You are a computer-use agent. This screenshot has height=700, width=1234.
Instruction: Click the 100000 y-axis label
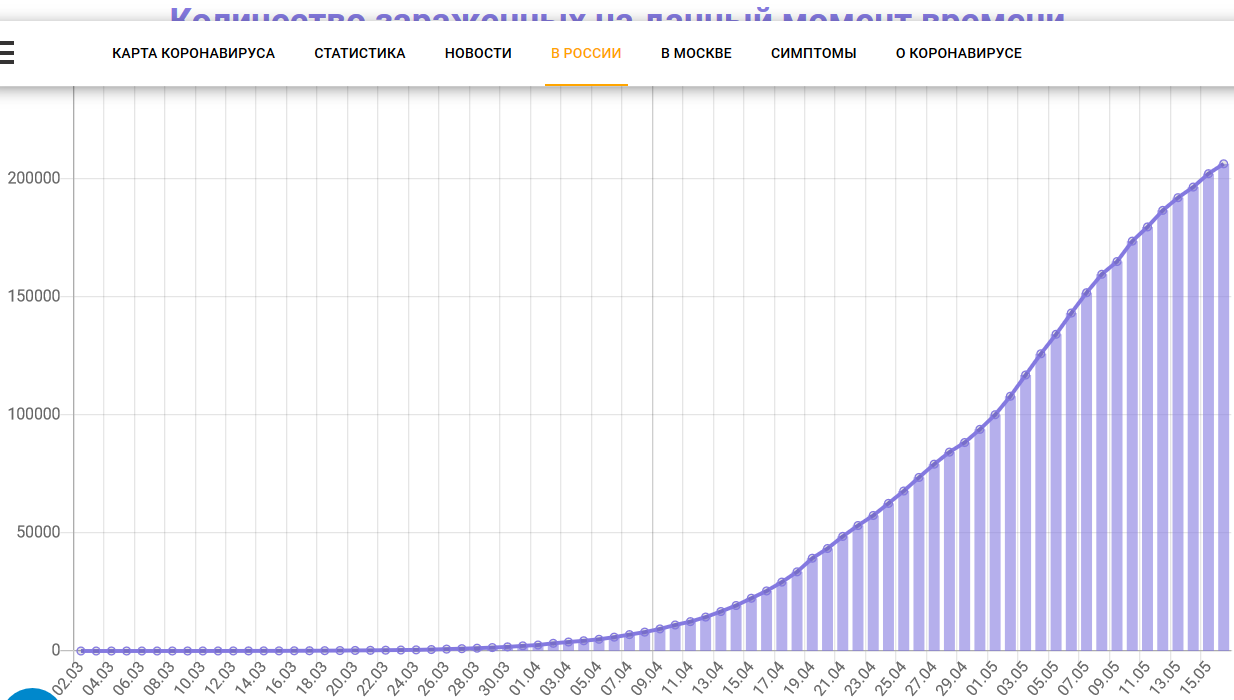tap(34, 414)
